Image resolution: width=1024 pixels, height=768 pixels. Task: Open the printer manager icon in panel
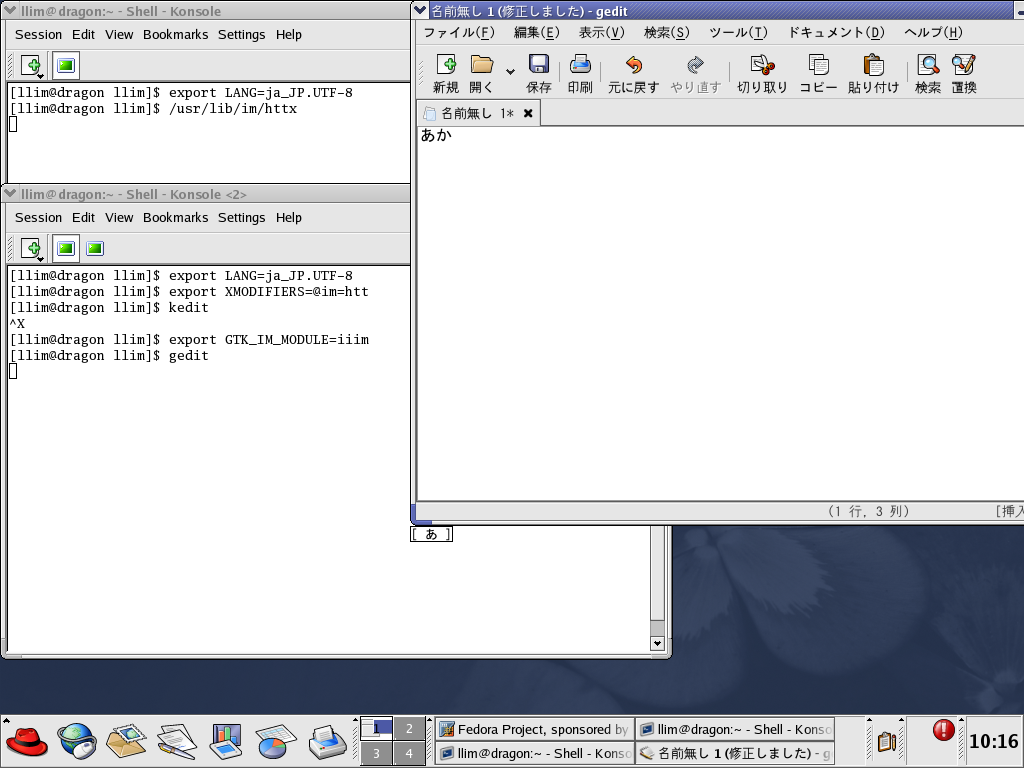point(327,742)
